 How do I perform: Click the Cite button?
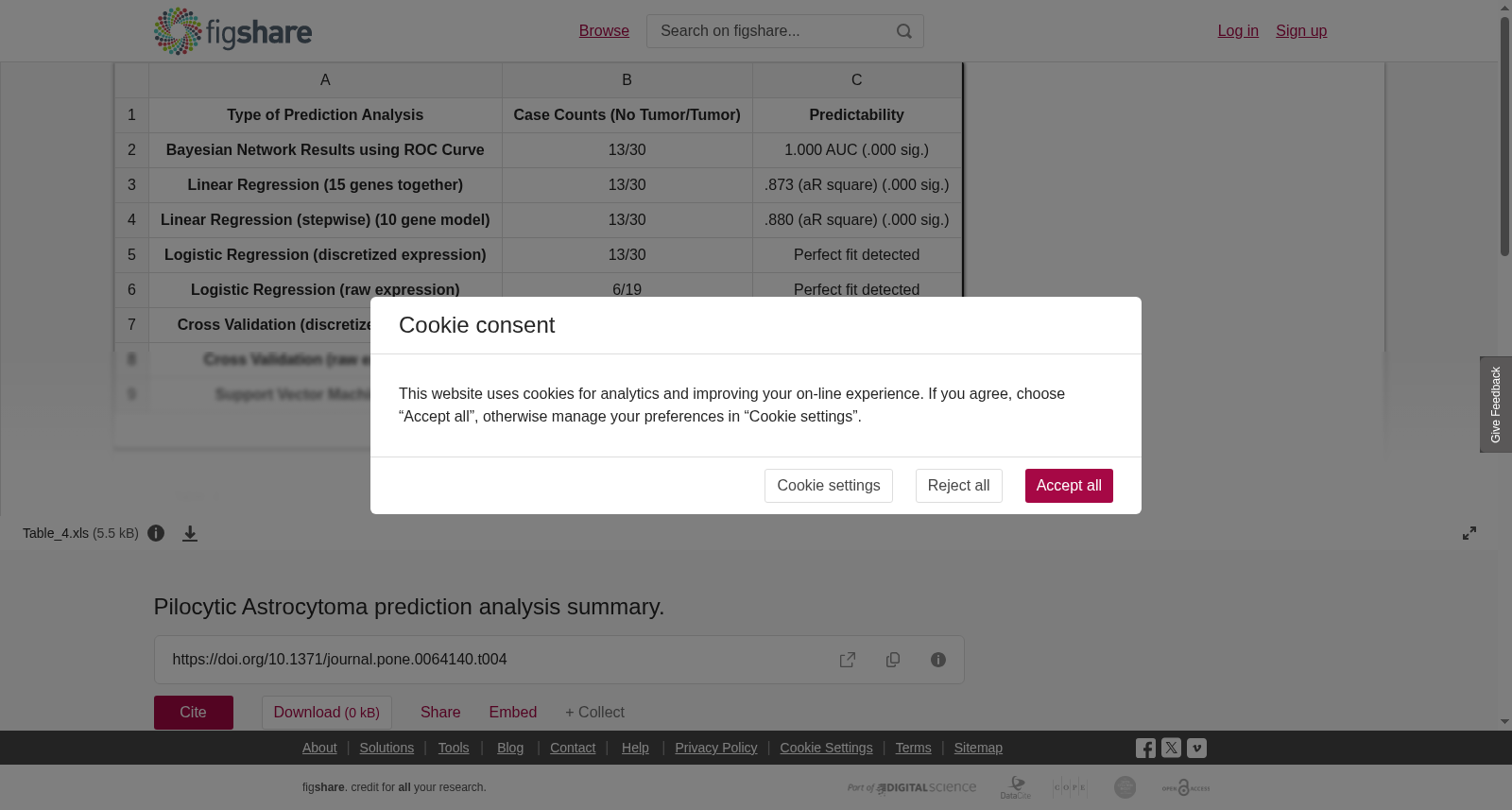coord(194,713)
